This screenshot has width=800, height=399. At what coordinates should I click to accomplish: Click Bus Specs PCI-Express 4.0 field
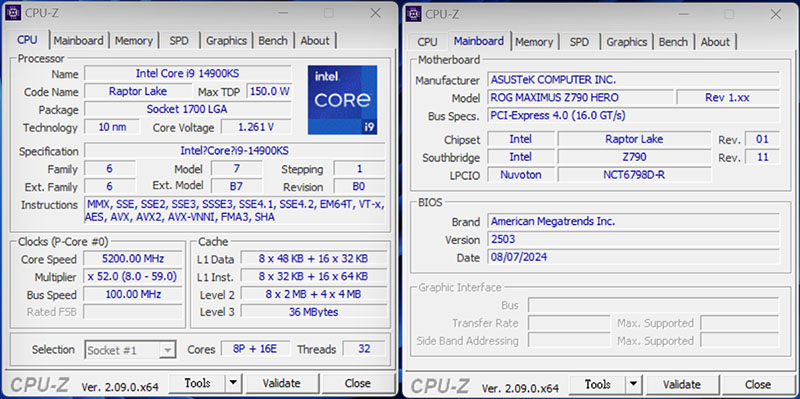coord(634,115)
